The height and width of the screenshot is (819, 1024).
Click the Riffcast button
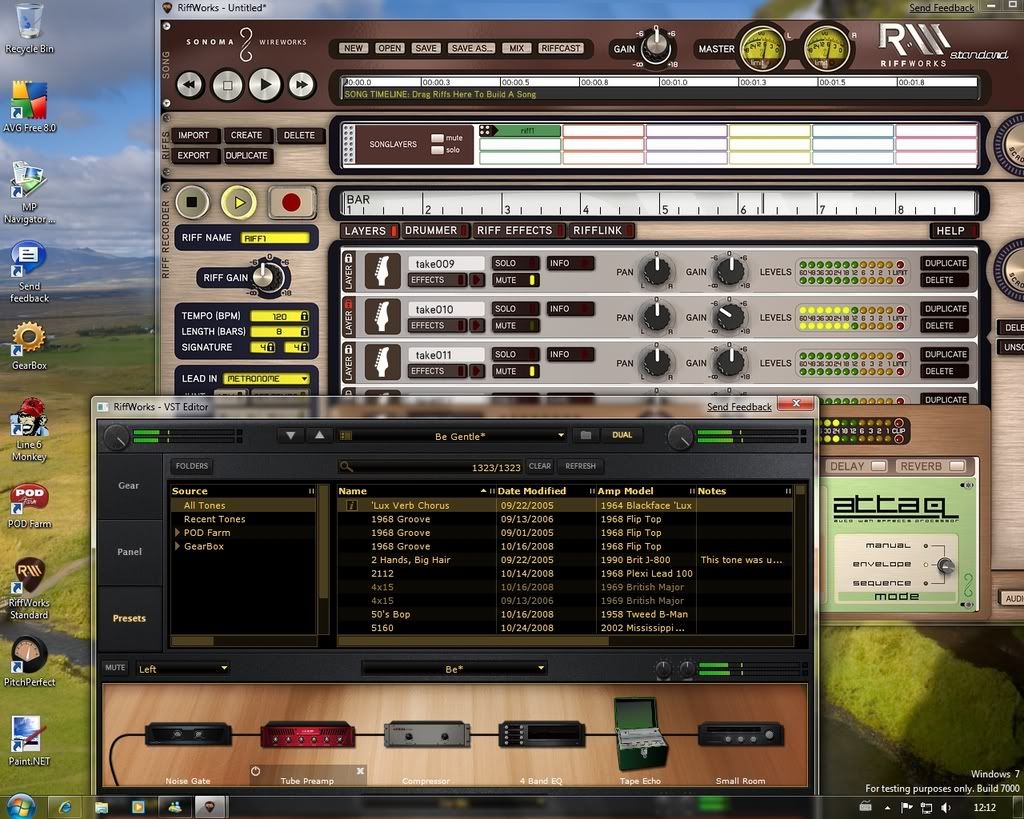pos(560,48)
